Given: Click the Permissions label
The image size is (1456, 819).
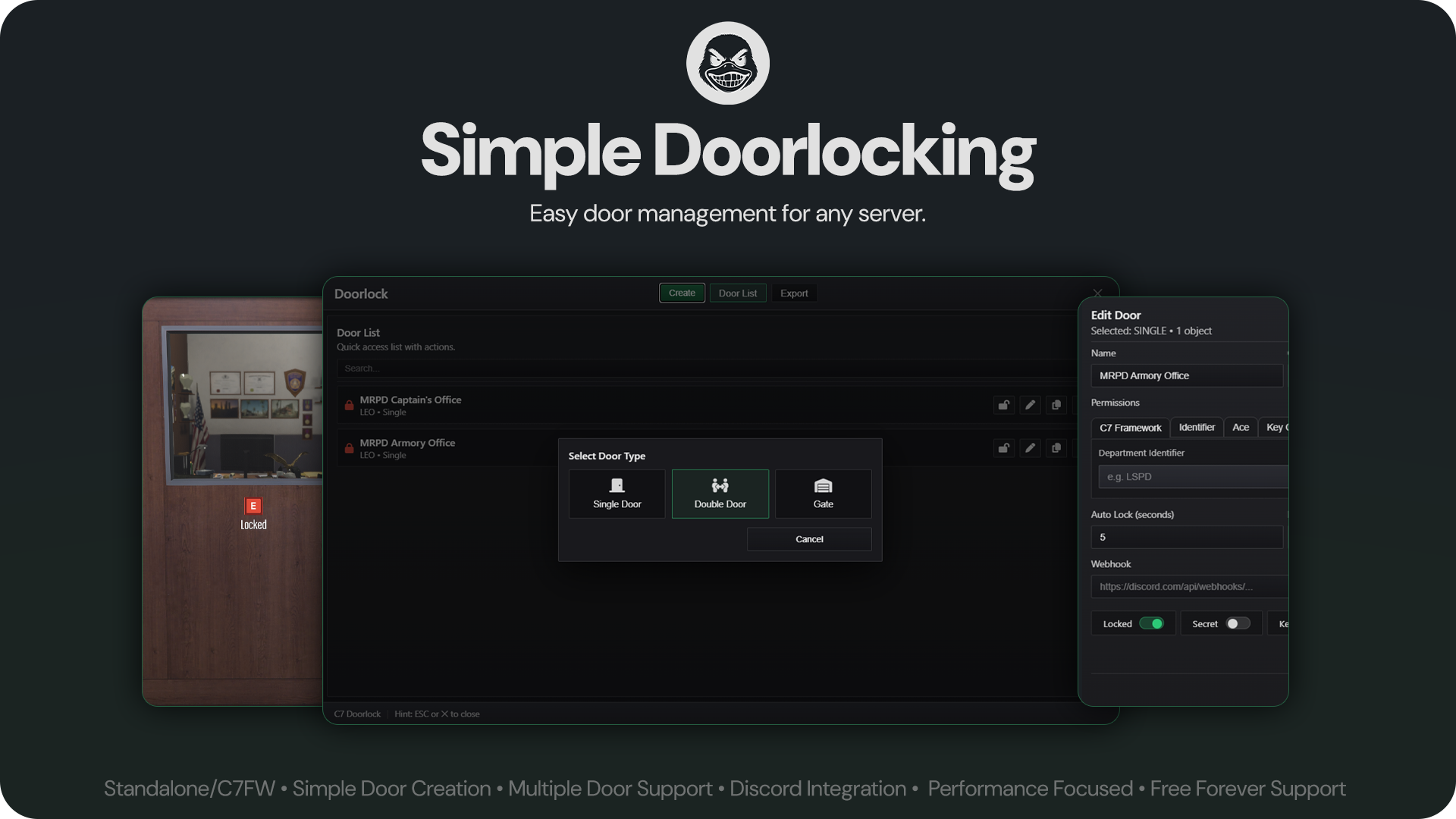Looking at the screenshot, I should click(1115, 403).
